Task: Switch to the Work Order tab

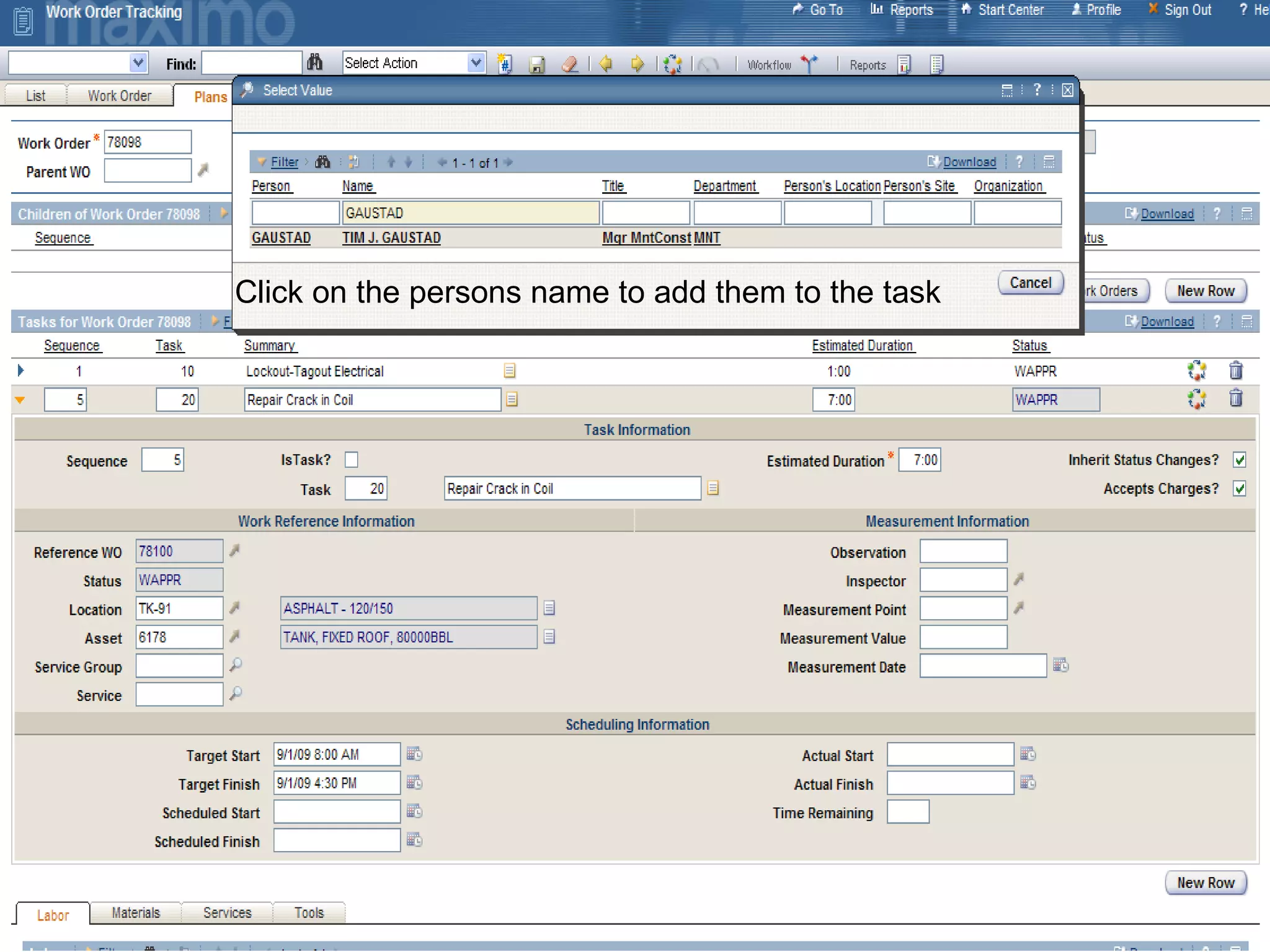Action: point(120,95)
